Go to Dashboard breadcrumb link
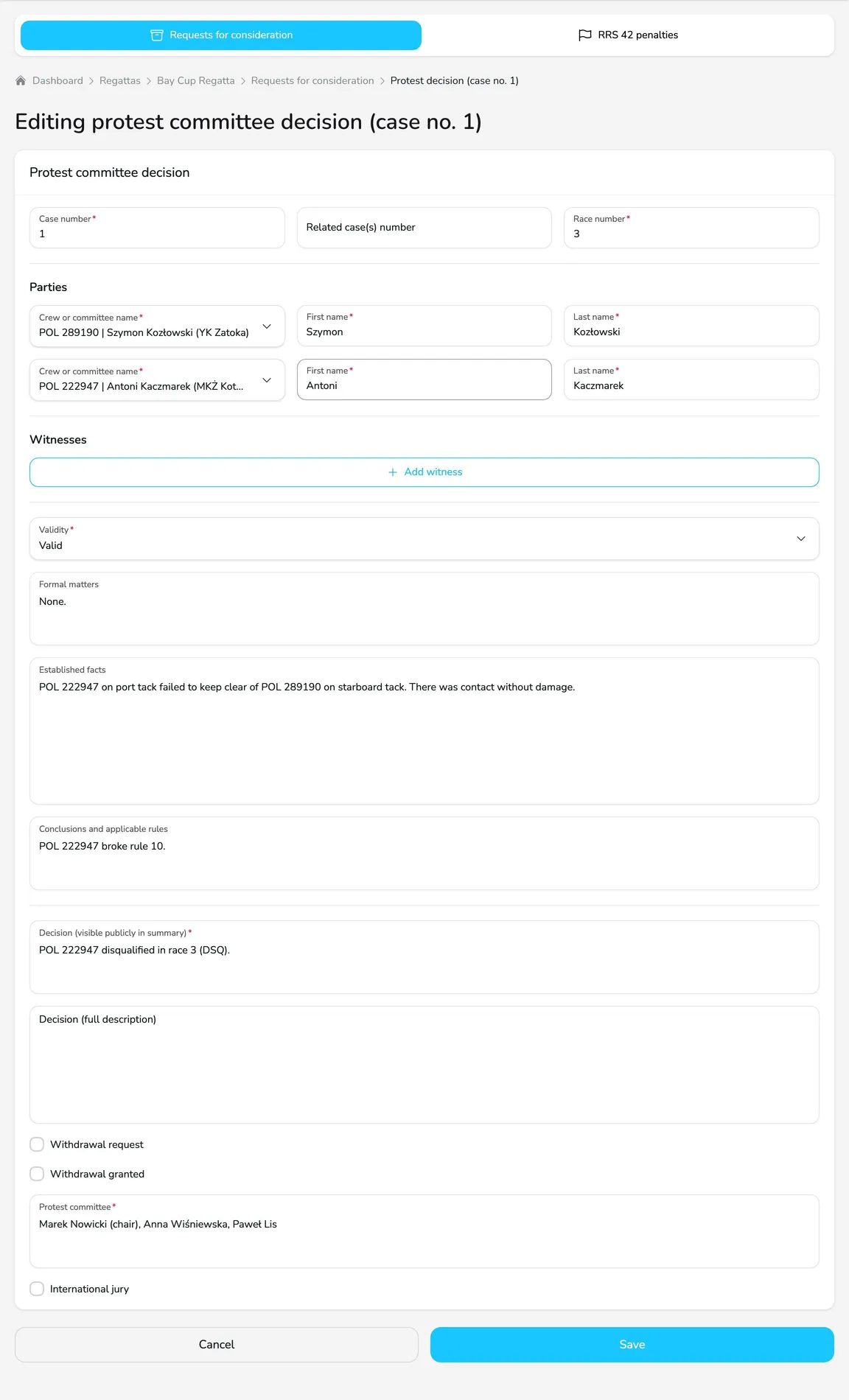The image size is (849, 1400). 57,80
